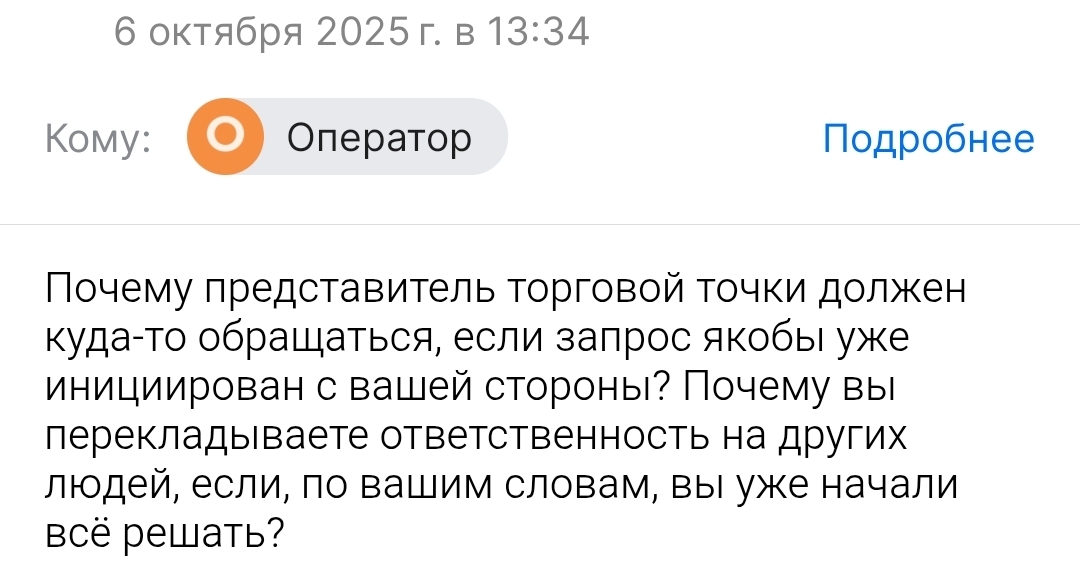
Task: Click the 13:34 time in the timestamp
Action: [538, 33]
